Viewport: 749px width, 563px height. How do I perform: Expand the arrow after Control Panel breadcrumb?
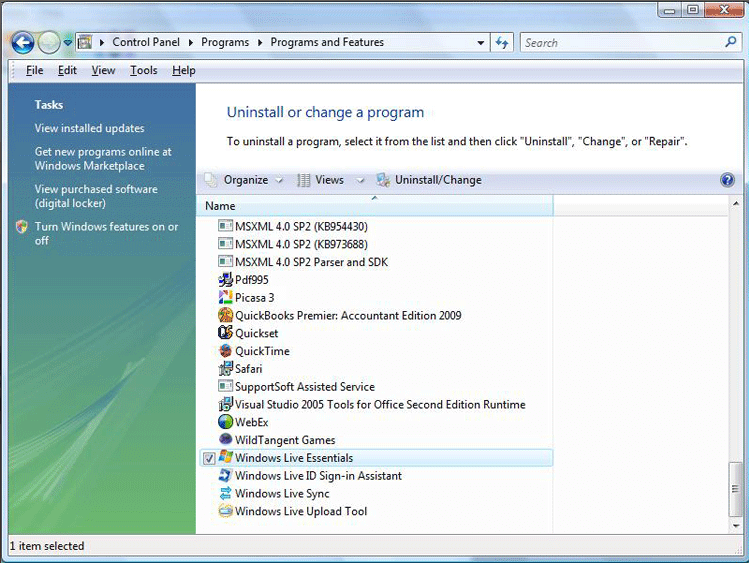click(x=191, y=42)
